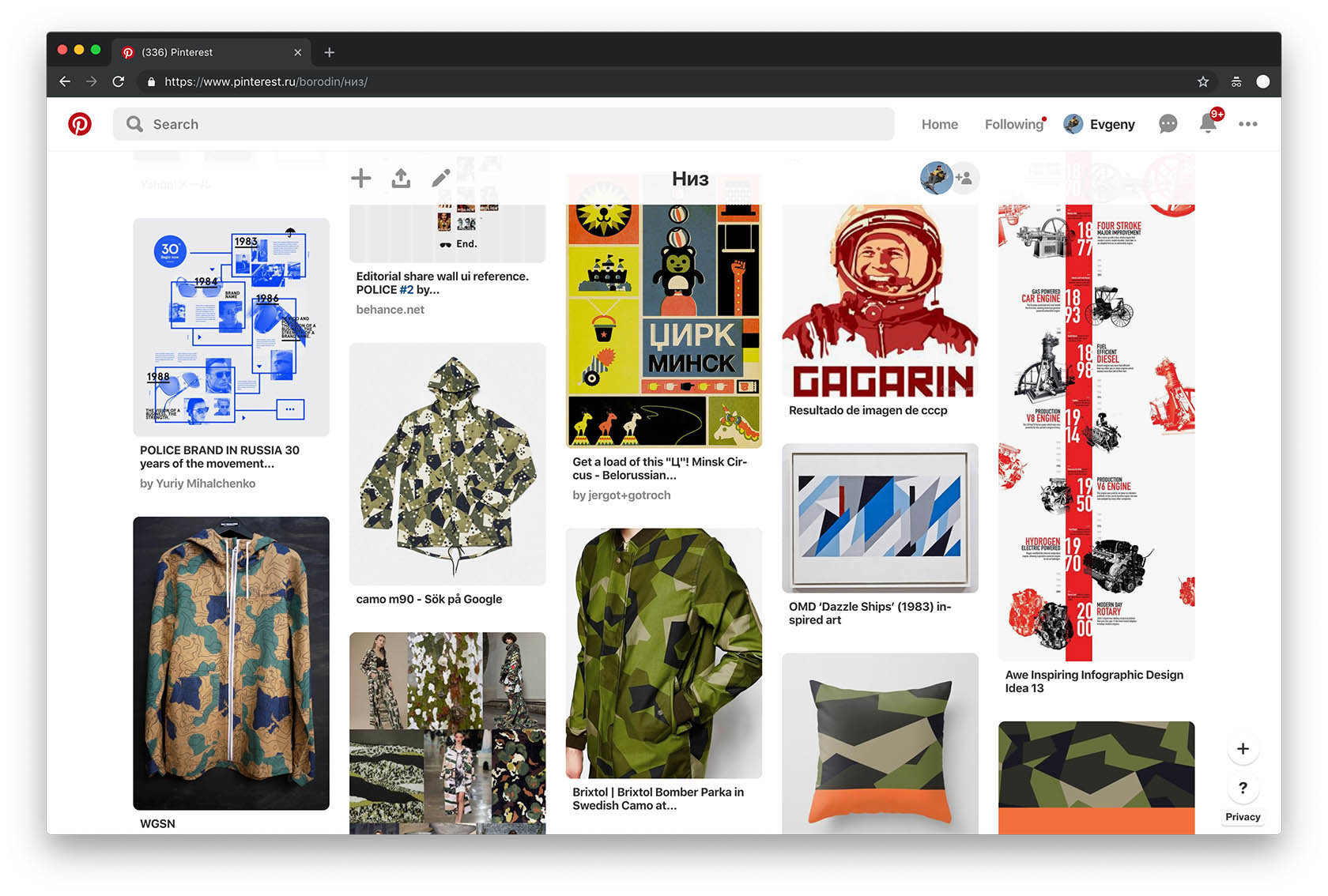Screen dimensions: 1328x896
Task: Invite collaborators via add-person icon
Action: pos(964,179)
